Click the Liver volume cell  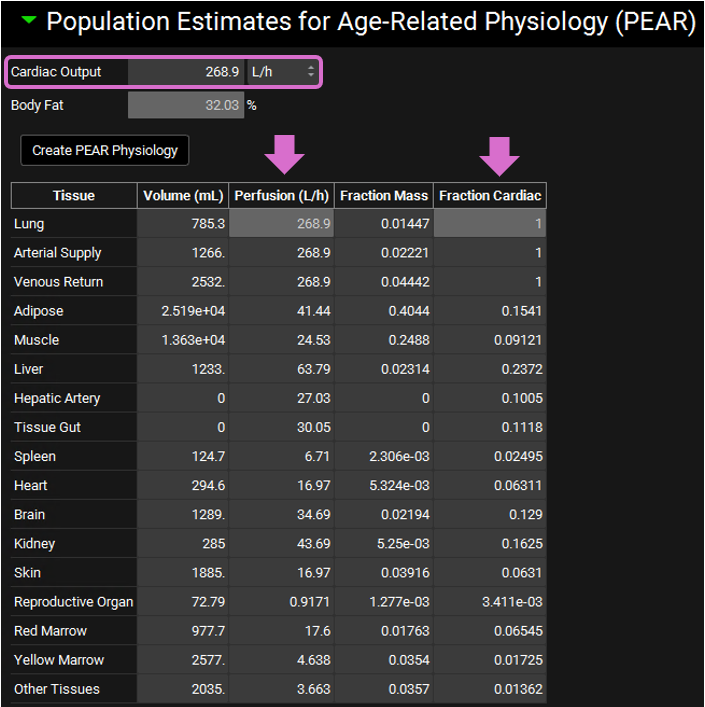click(183, 369)
